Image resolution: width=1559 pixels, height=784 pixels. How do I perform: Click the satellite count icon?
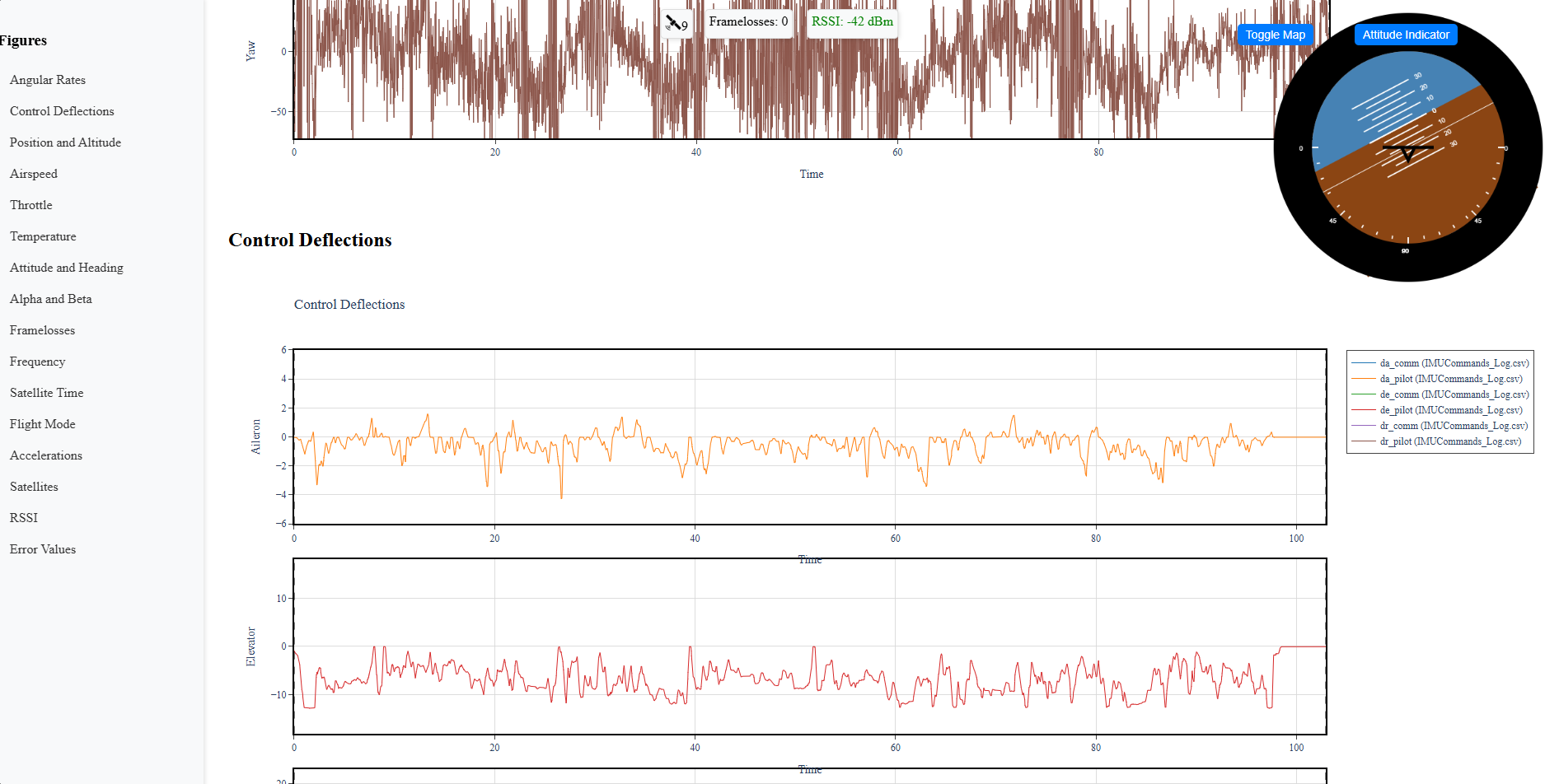pos(677,23)
